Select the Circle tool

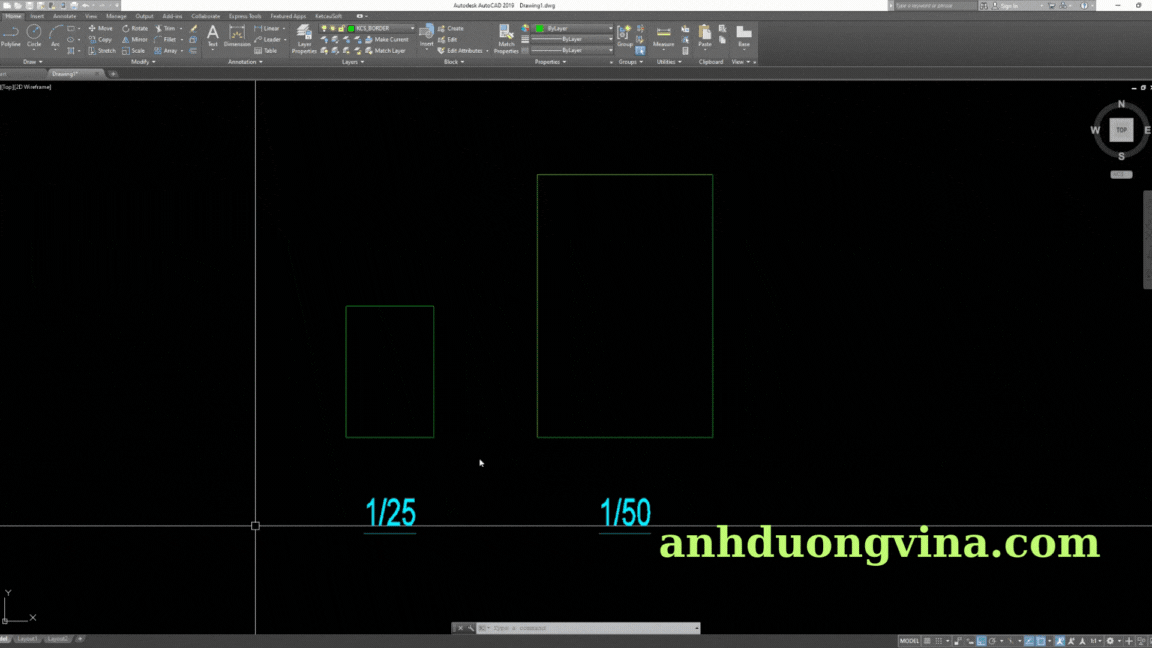tap(34, 35)
